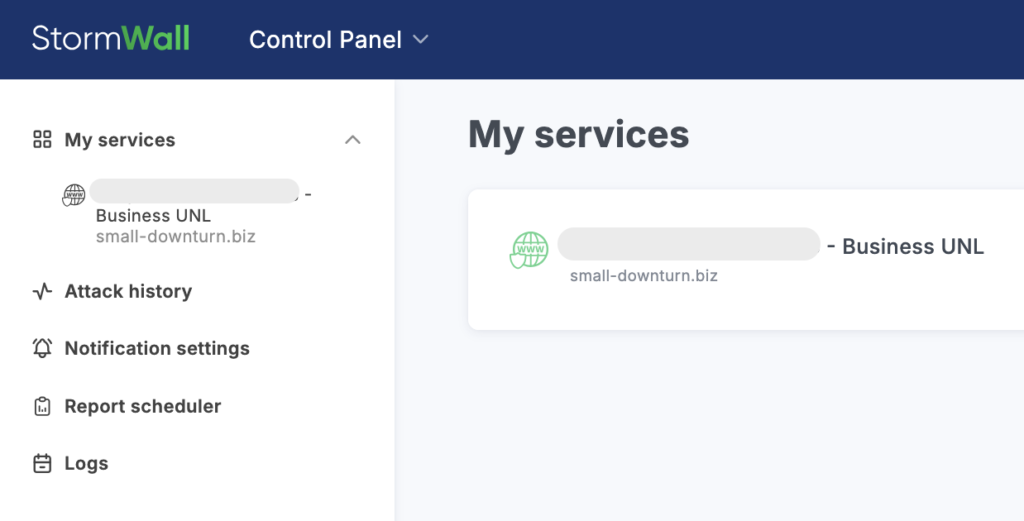Click the chevron next to Control Panel
This screenshot has height=521, width=1024.
[x=421, y=40]
